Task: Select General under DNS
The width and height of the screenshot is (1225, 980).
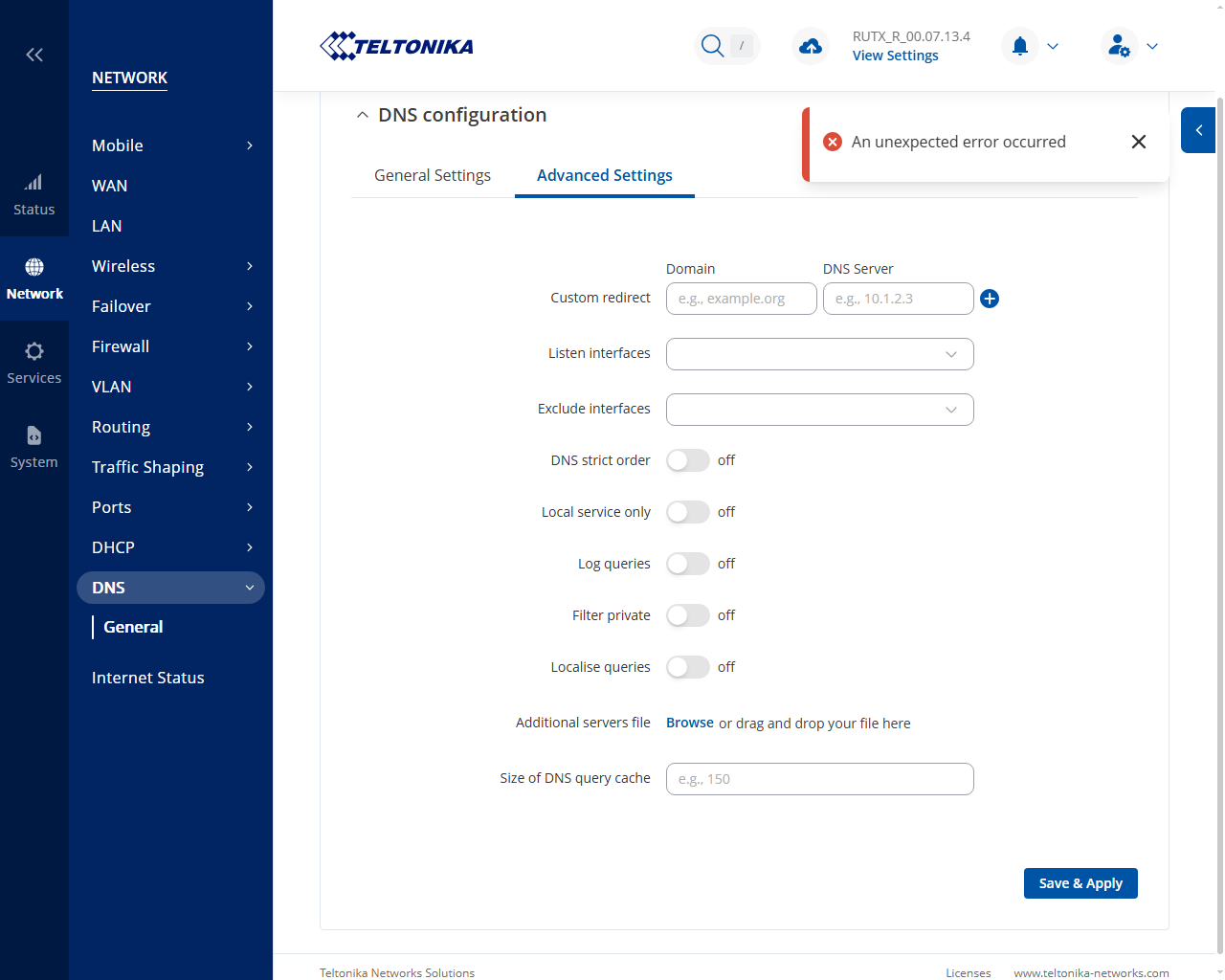Action: [x=133, y=627]
